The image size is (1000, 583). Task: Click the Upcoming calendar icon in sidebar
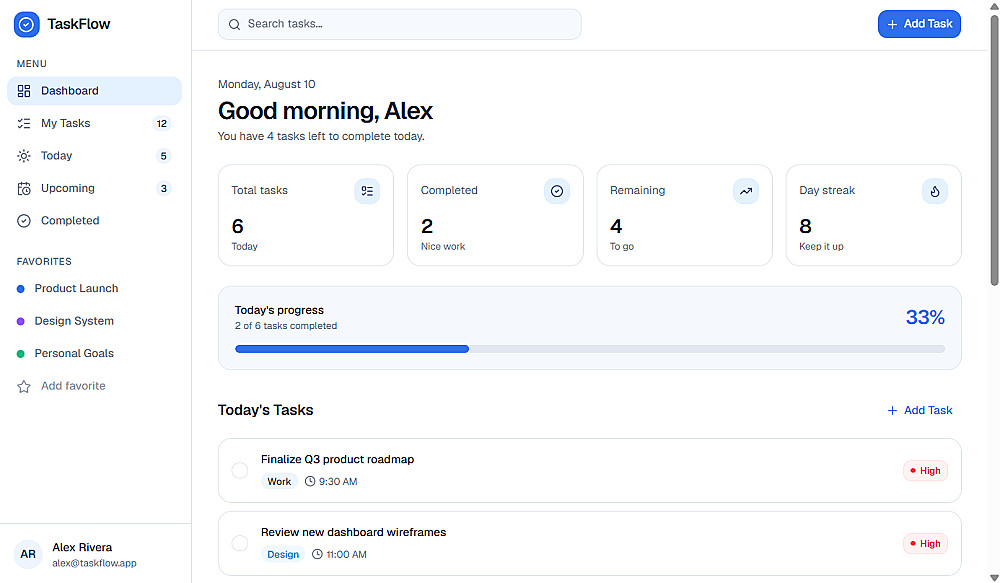click(x=24, y=188)
